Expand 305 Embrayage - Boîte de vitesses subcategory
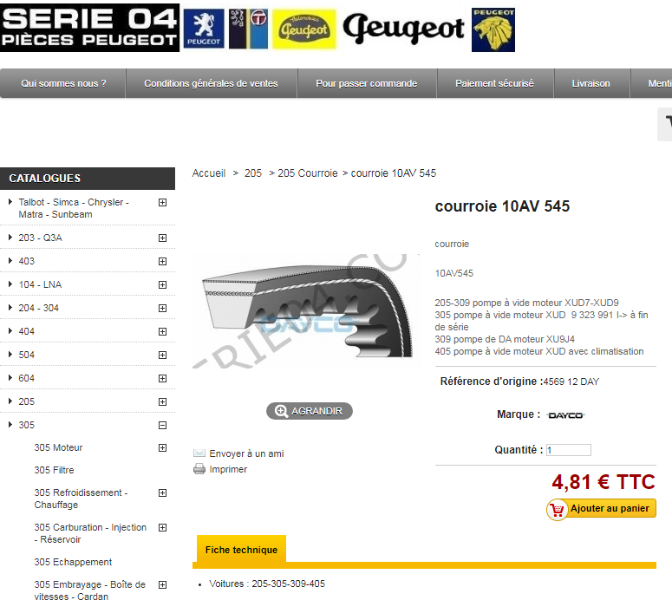Image resolution: width=672 pixels, height=600 pixels. (162, 585)
